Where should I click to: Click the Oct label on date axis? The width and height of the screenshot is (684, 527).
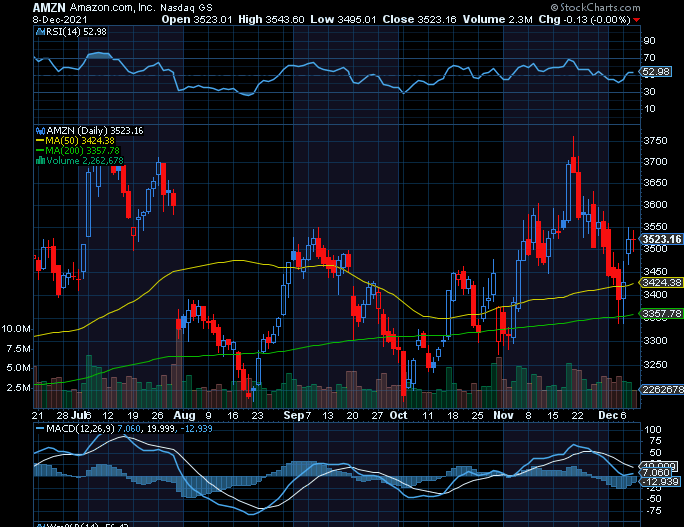[398, 415]
